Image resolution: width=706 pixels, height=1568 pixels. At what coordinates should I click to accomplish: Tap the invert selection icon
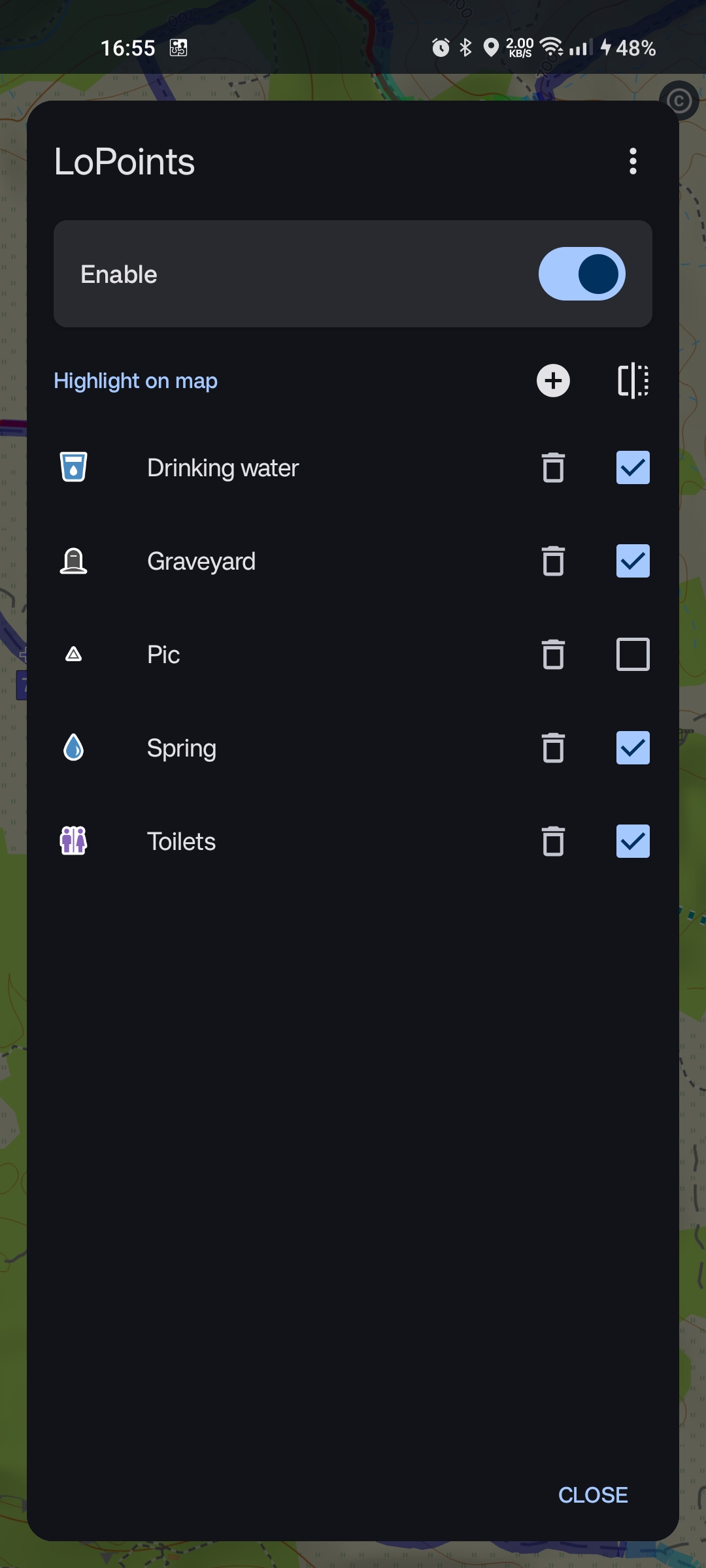[x=633, y=381]
